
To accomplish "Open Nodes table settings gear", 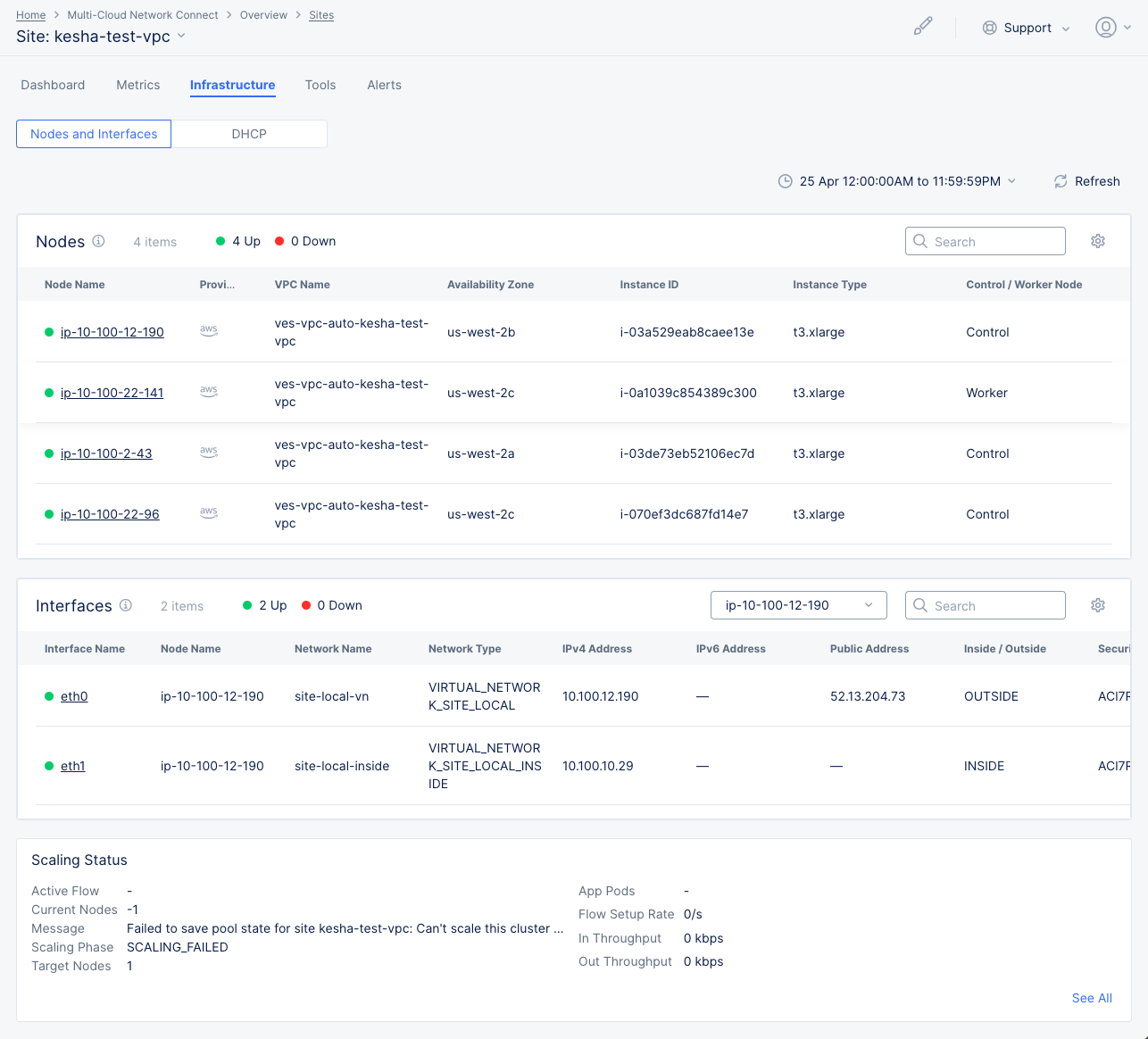I will (x=1098, y=241).
